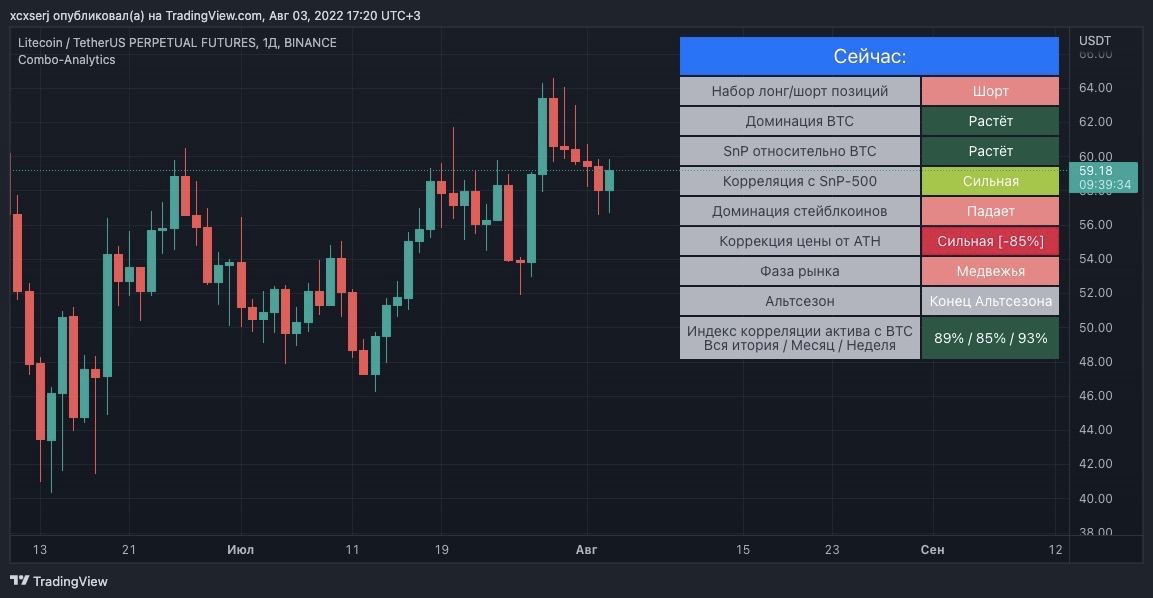Select the Combo-Analytics indicator label
1153x598 pixels.
[66, 60]
